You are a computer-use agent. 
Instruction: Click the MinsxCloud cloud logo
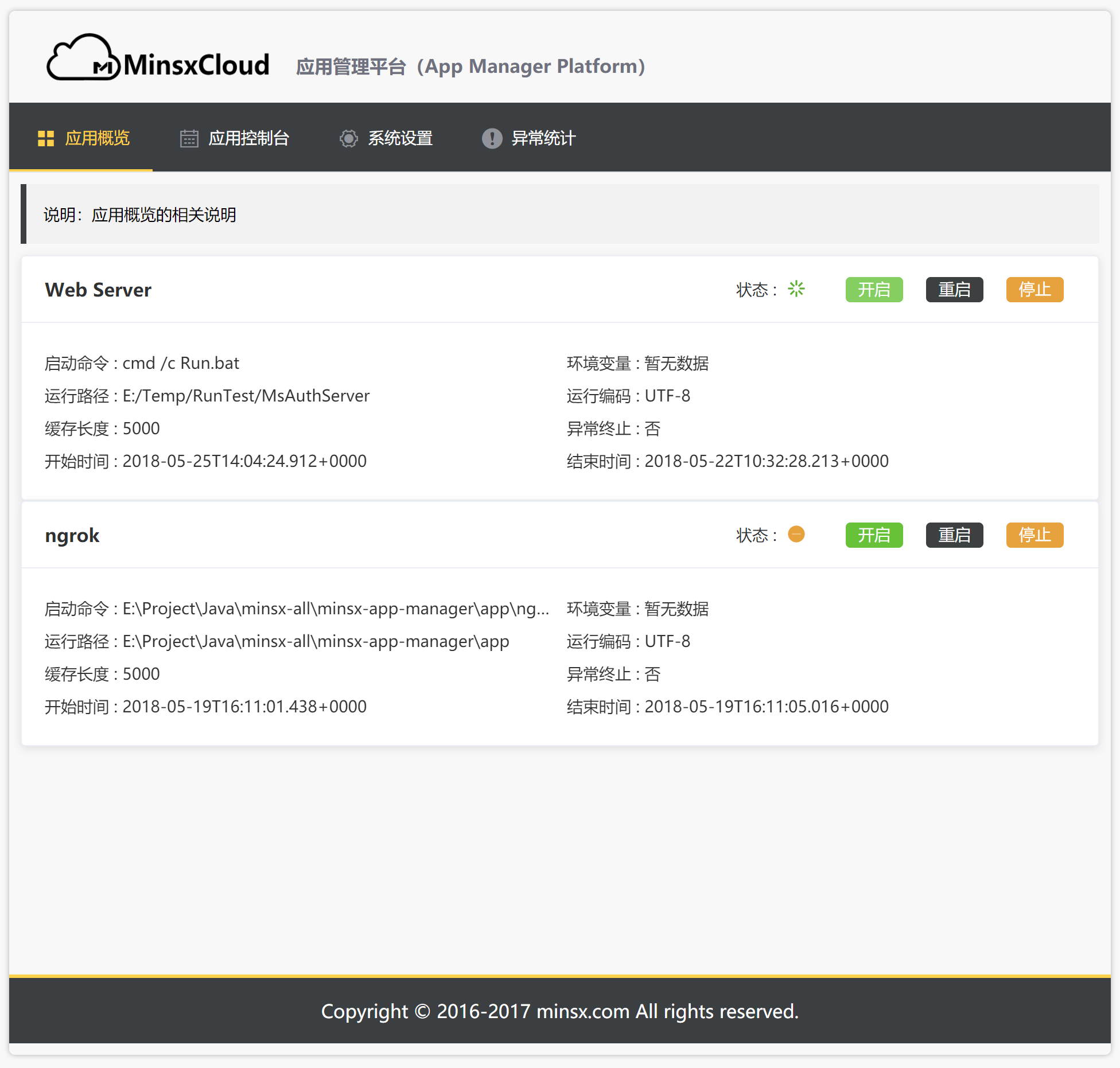coord(83,57)
